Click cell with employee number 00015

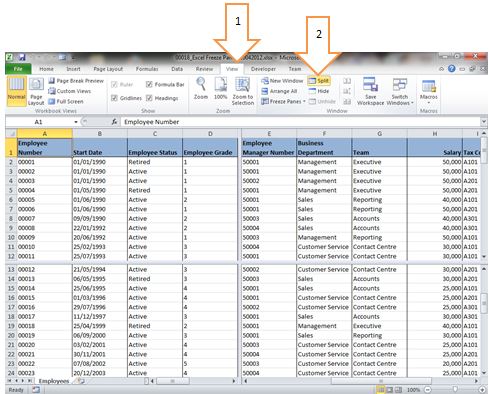point(45,297)
